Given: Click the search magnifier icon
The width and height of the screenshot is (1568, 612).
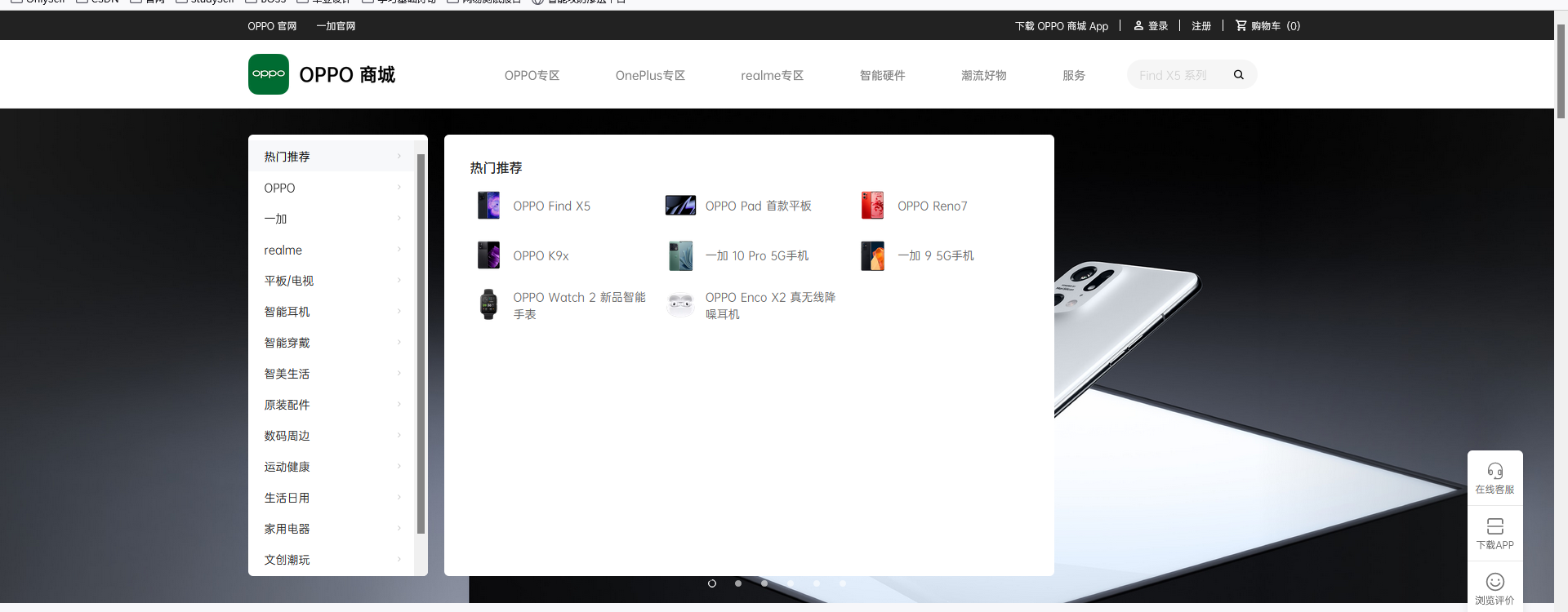Looking at the screenshot, I should coord(1238,75).
